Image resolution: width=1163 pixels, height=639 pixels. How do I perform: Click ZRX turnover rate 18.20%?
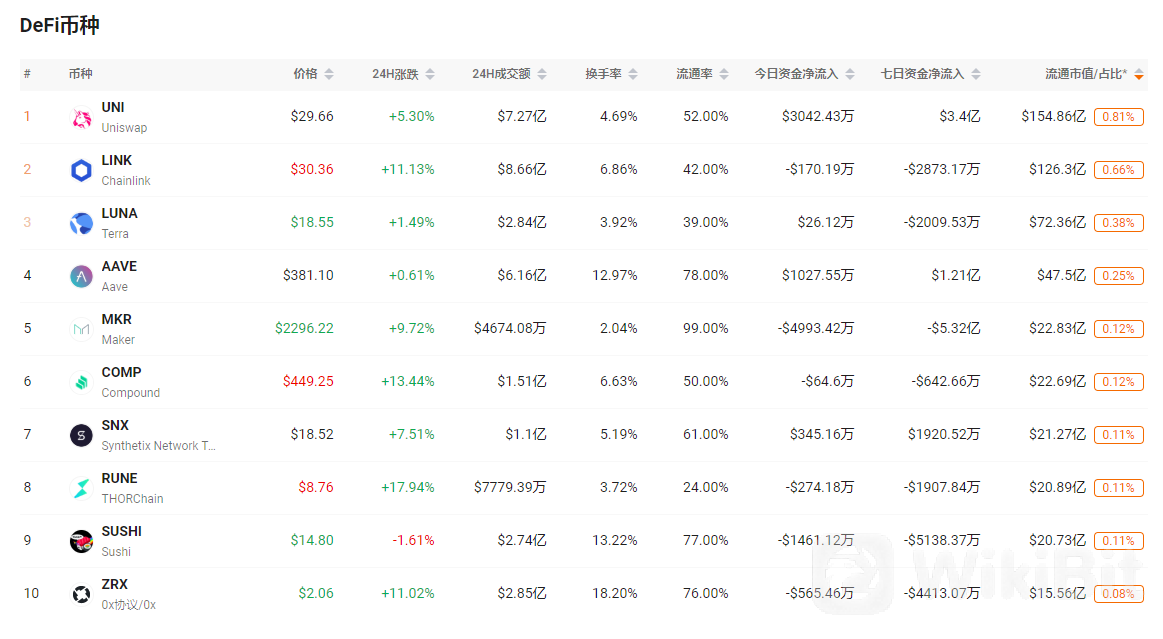[615, 594]
